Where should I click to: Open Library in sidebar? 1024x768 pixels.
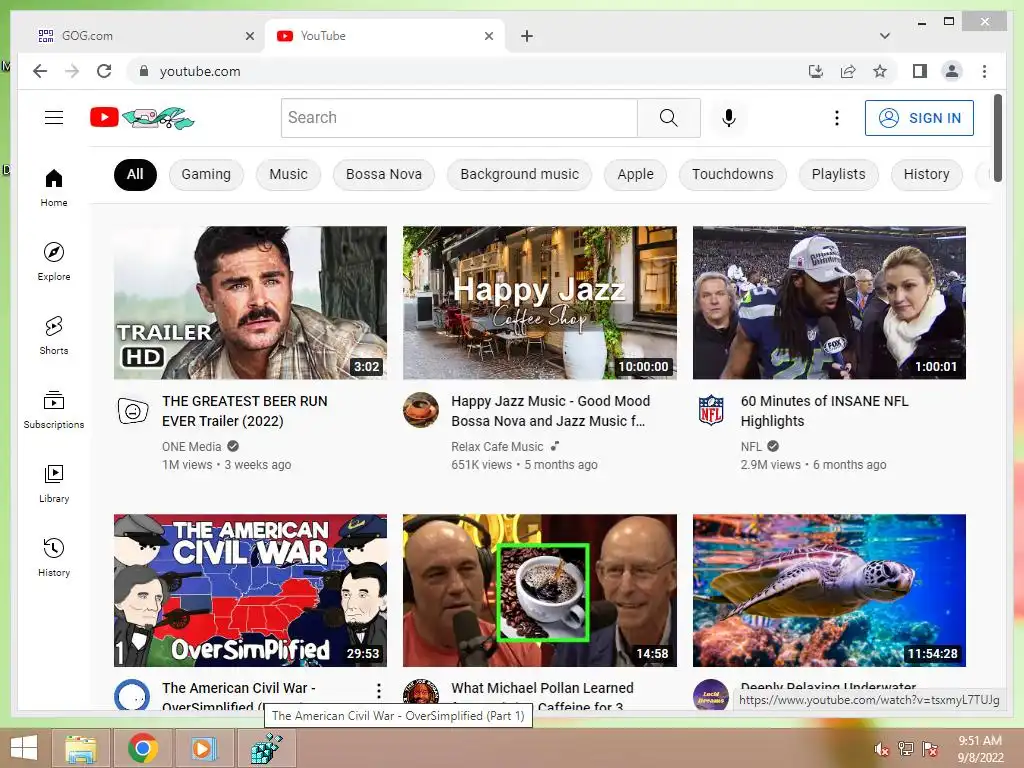(54, 483)
